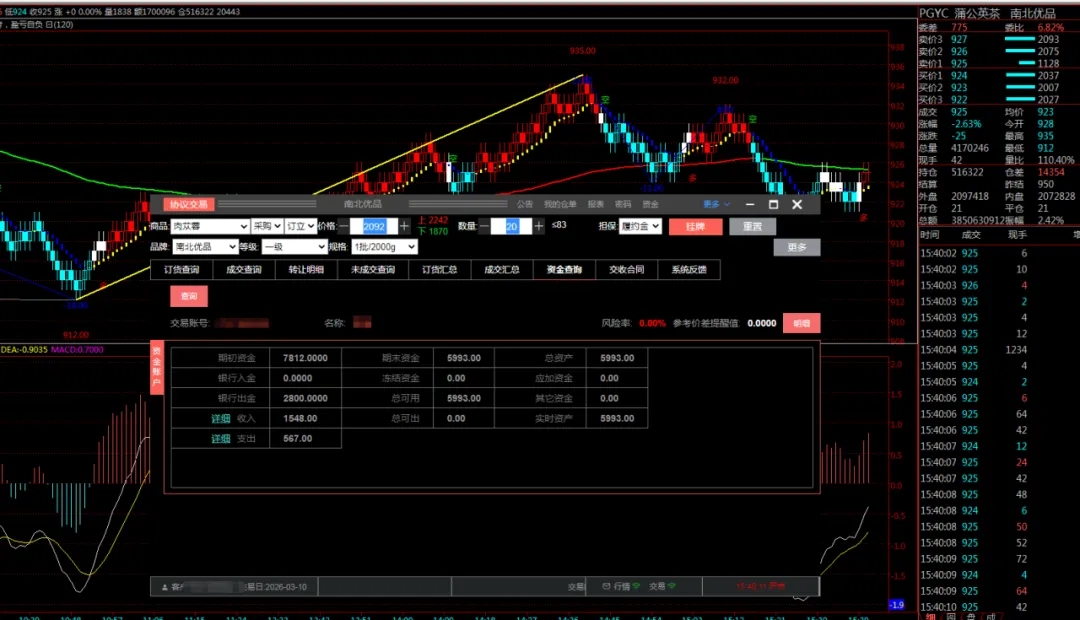The image size is (1080, 620).
Task: Click the 银行出金 value 2800.0000
Action: pyautogui.click(x=305, y=398)
